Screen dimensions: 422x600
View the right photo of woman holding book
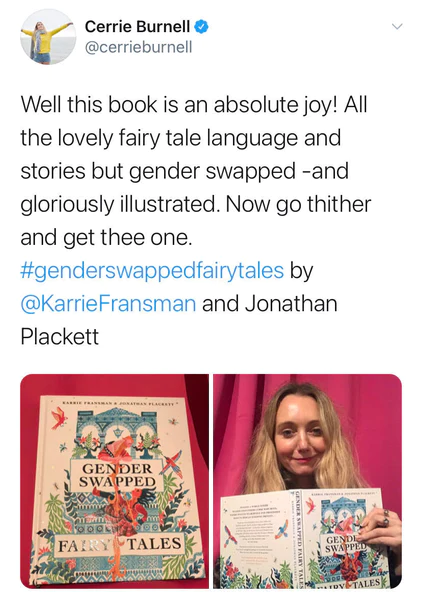[308, 481]
